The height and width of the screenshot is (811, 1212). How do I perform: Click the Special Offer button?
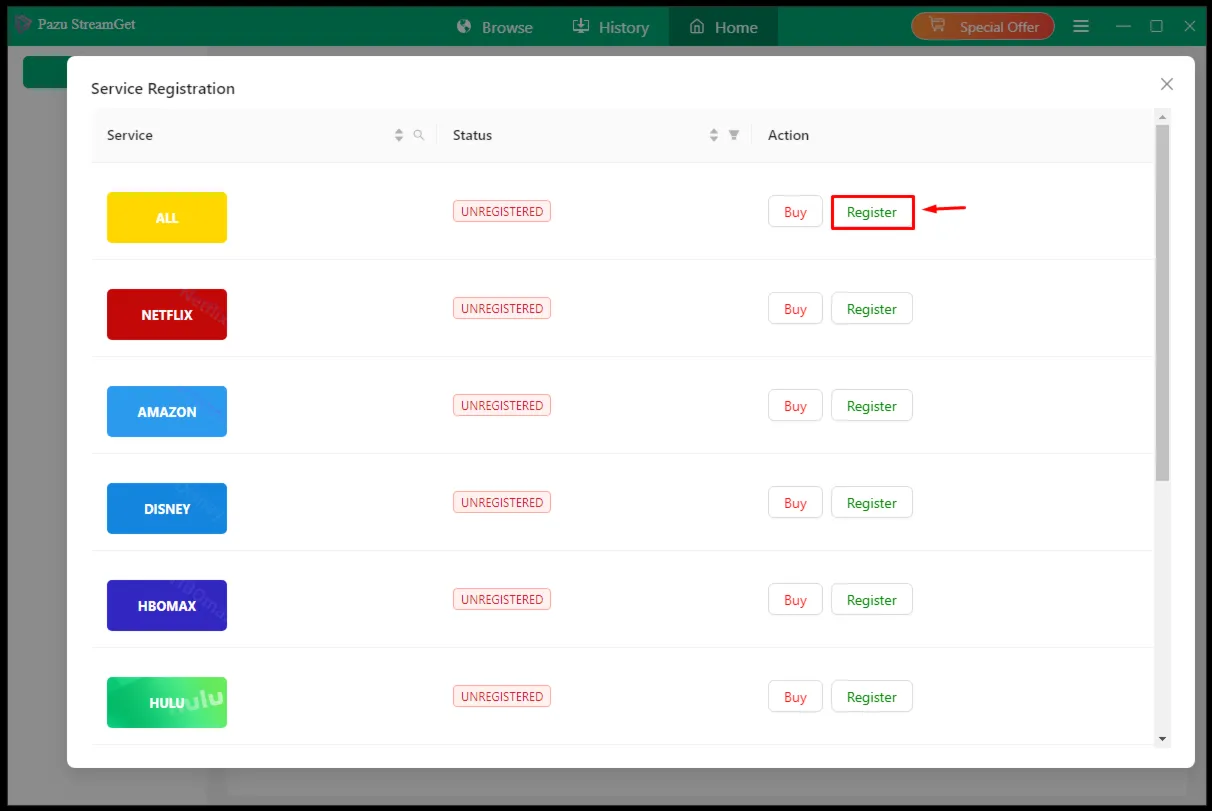pyautogui.click(x=983, y=27)
